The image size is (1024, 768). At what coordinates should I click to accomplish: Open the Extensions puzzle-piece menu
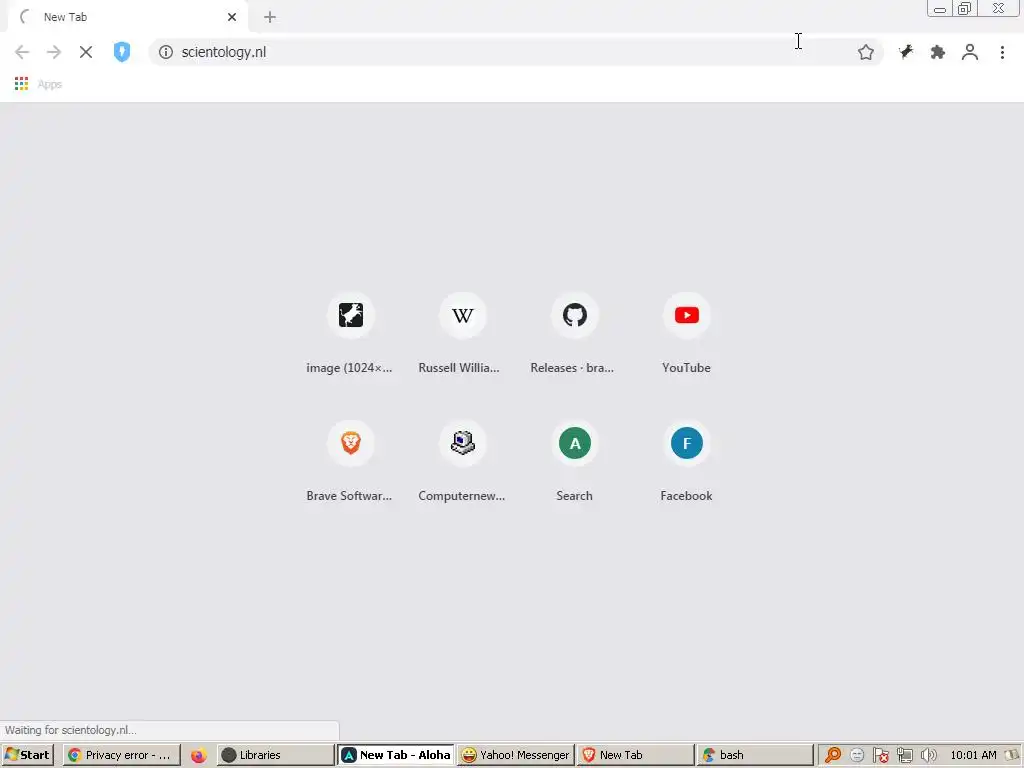pyautogui.click(x=938, y=52)
